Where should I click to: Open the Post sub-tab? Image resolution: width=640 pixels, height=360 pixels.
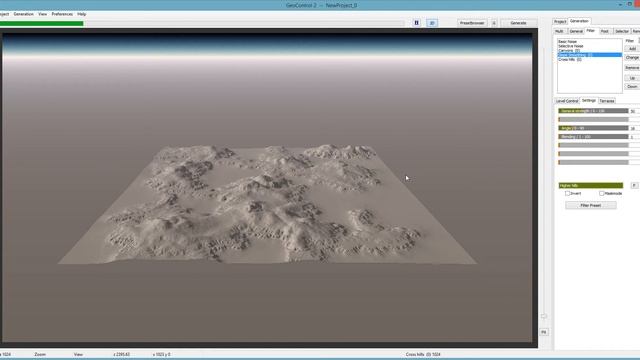pos(604,31)
